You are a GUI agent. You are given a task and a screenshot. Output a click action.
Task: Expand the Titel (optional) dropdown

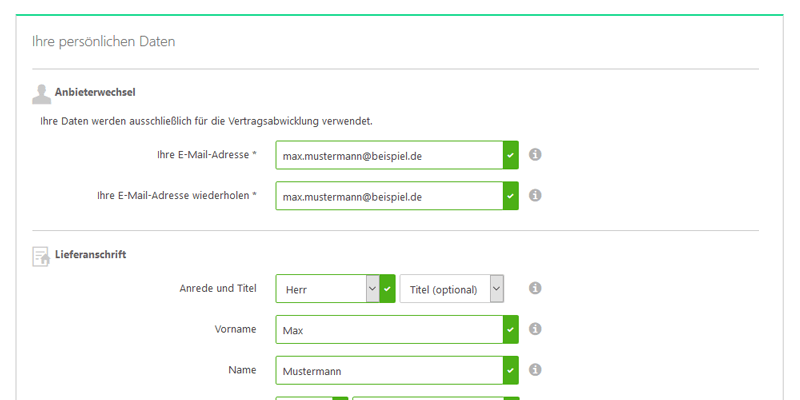pyautogui.click(x=451, y=289)
